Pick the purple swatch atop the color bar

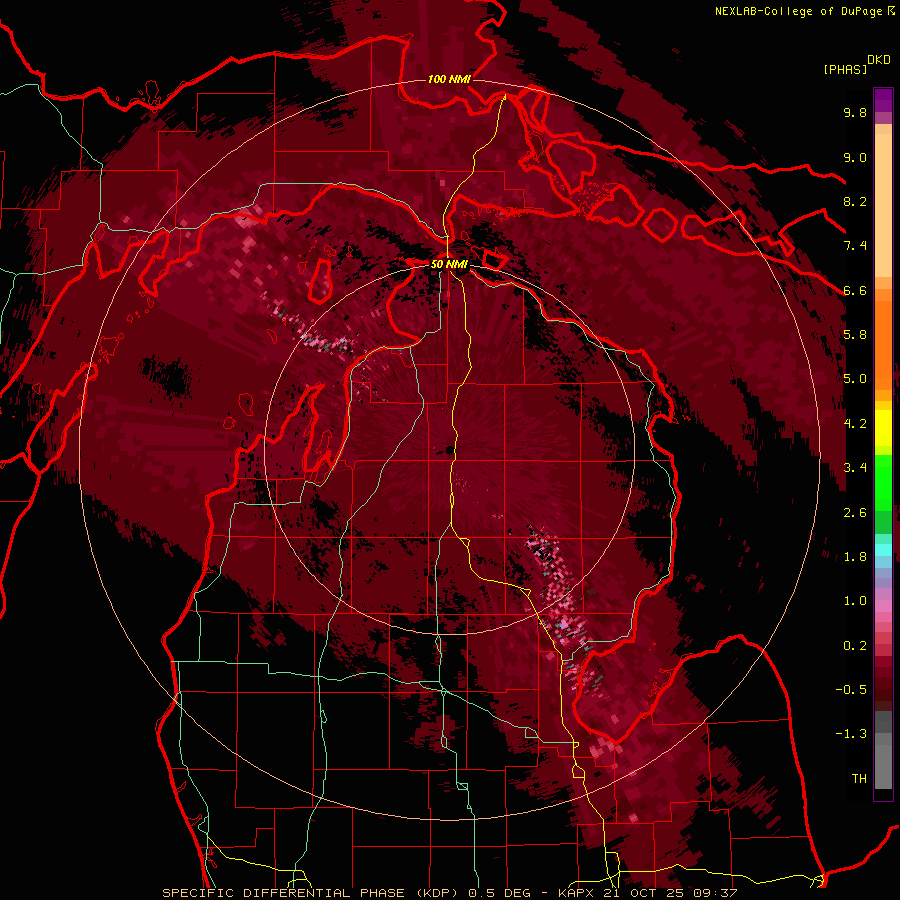pos(883,100)
